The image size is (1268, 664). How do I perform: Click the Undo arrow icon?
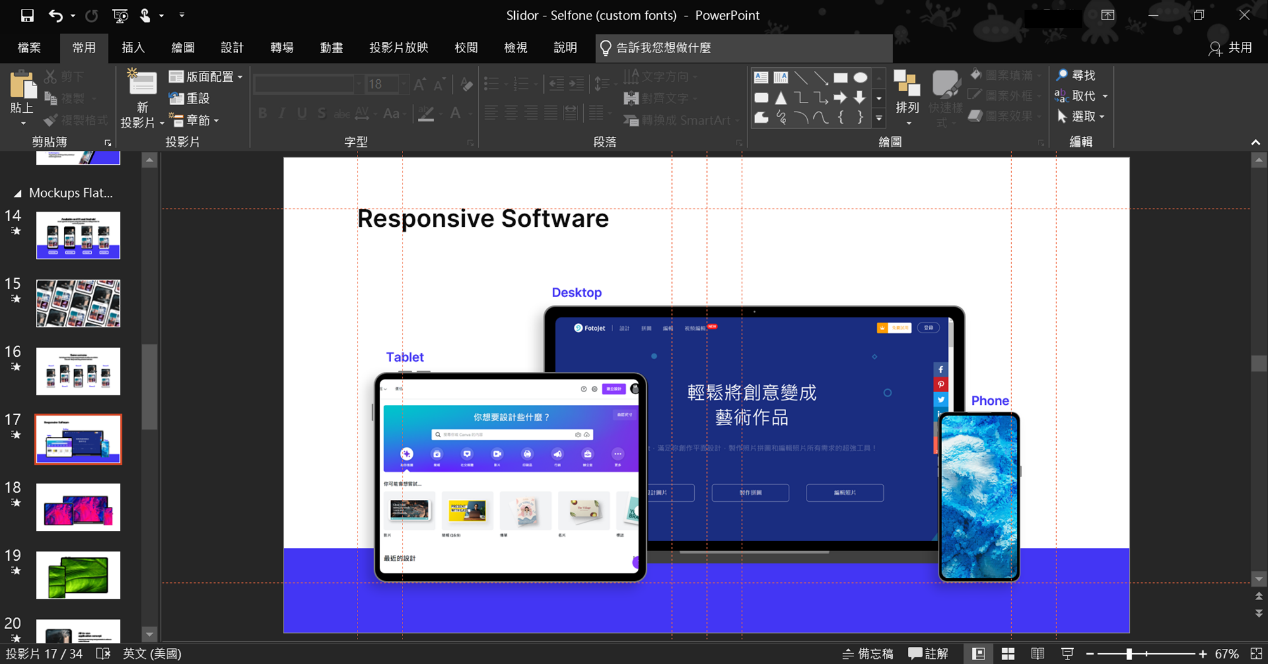(x=56, y=16)
